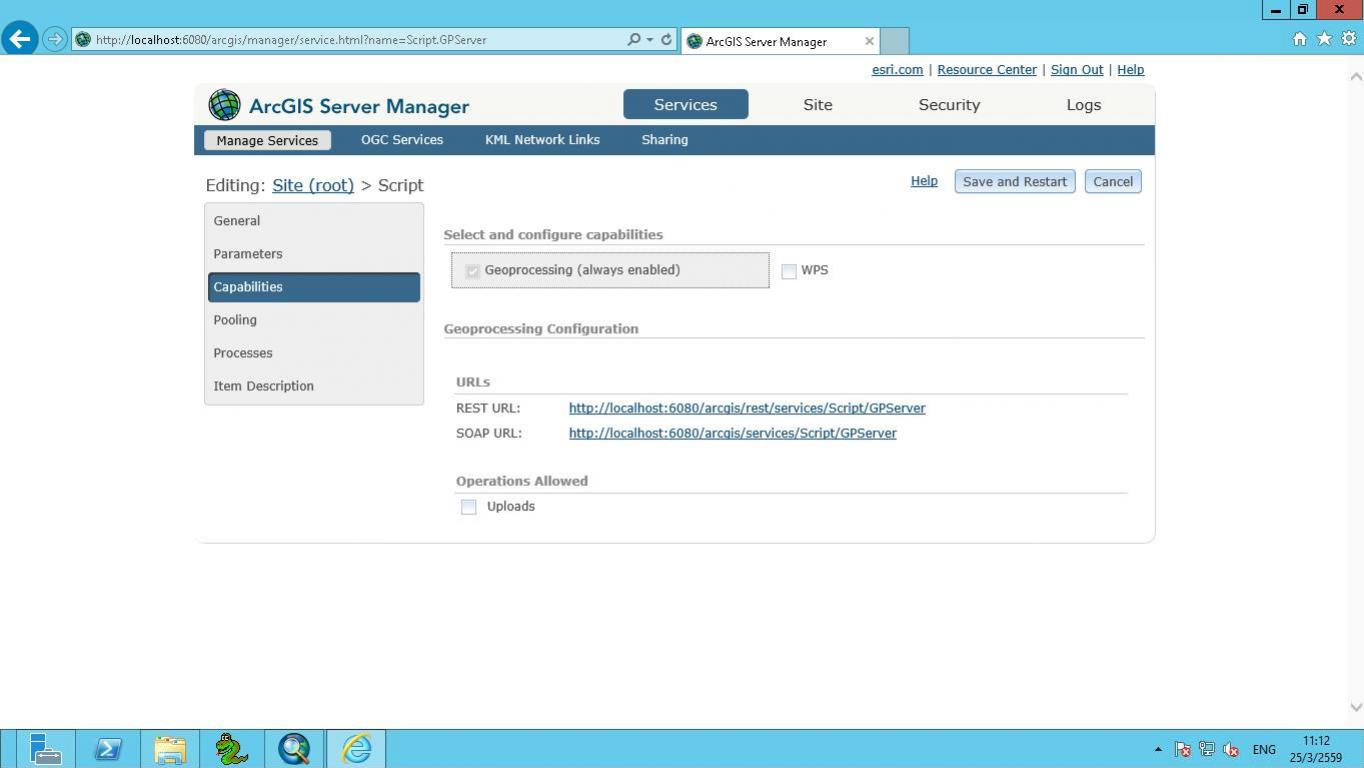Click the Sign Out link

pyautogui.click(x=1077, y=70)
